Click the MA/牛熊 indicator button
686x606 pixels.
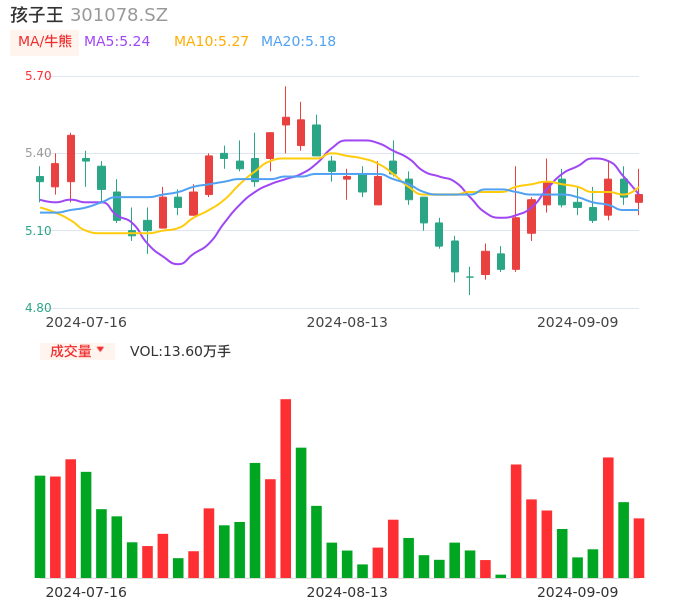44,42
